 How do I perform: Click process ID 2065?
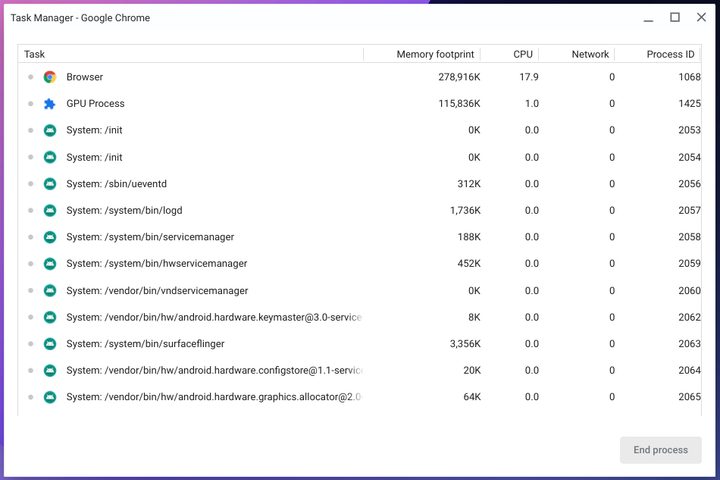coord(690,397)
